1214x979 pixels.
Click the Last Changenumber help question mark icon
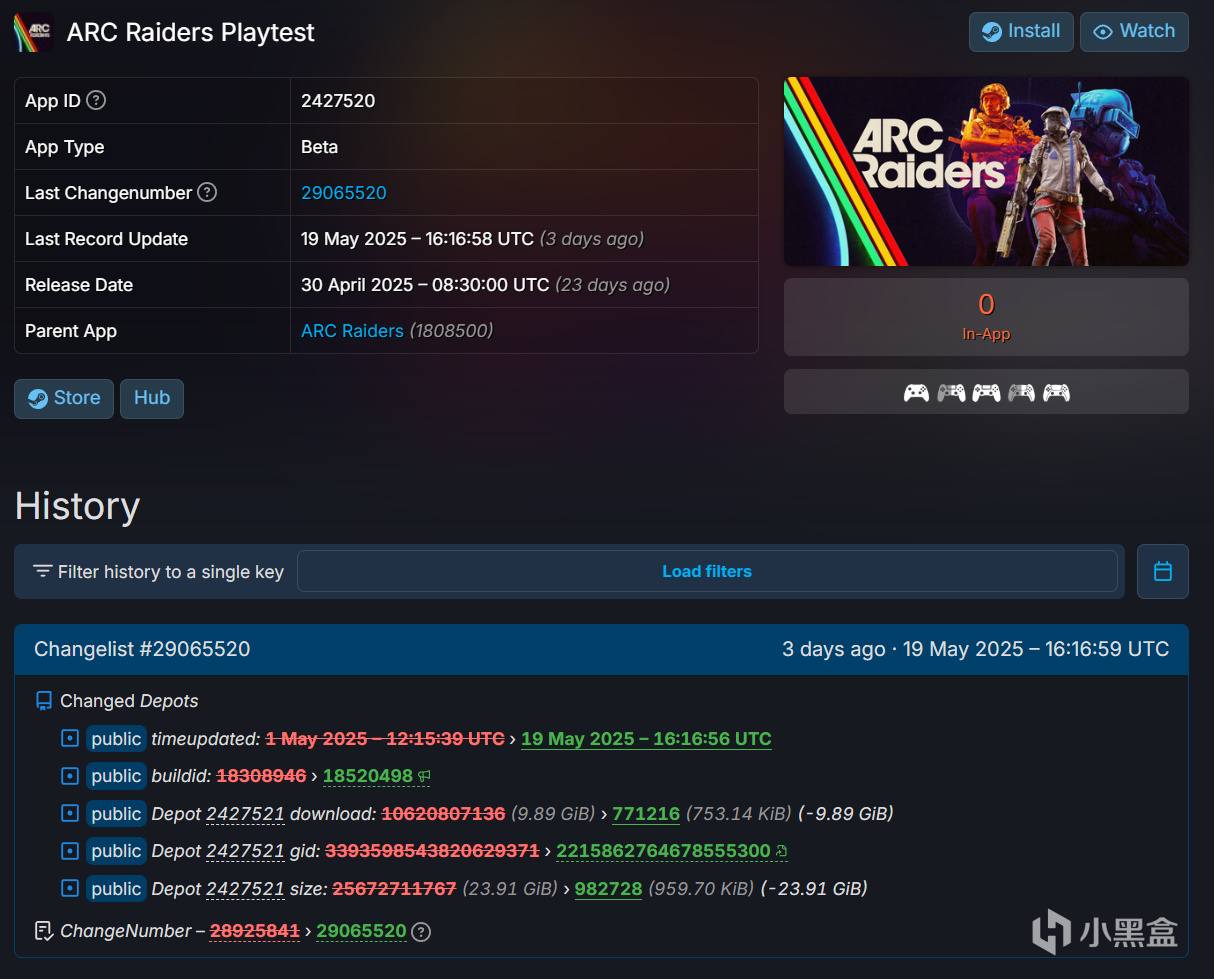(207, 192)
